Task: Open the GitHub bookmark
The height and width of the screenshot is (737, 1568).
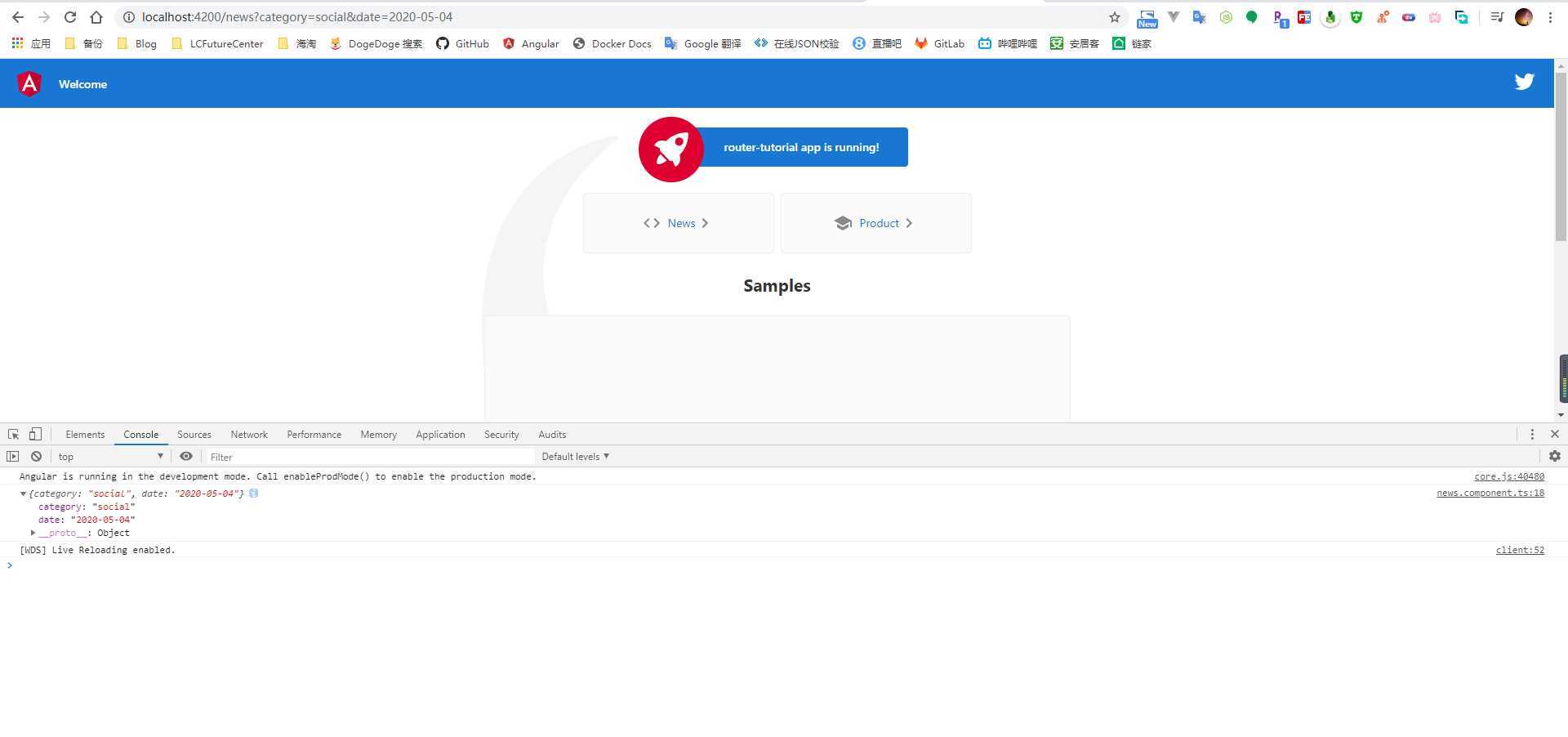Action: [462, 43]
